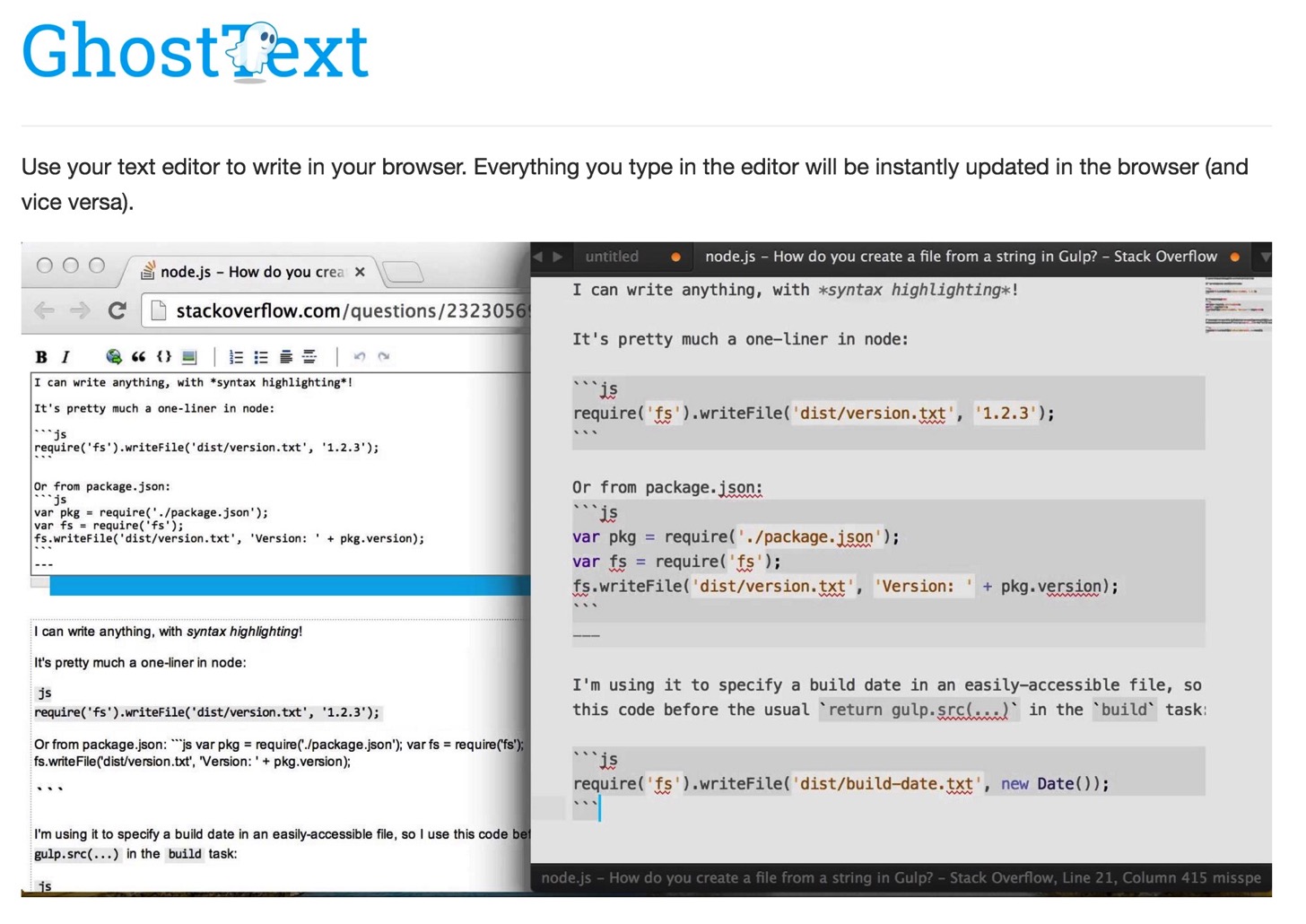Click the "new Date()" line in the text editor
The height and width of the screenshot is (924, 1306).
click(841, 784)
